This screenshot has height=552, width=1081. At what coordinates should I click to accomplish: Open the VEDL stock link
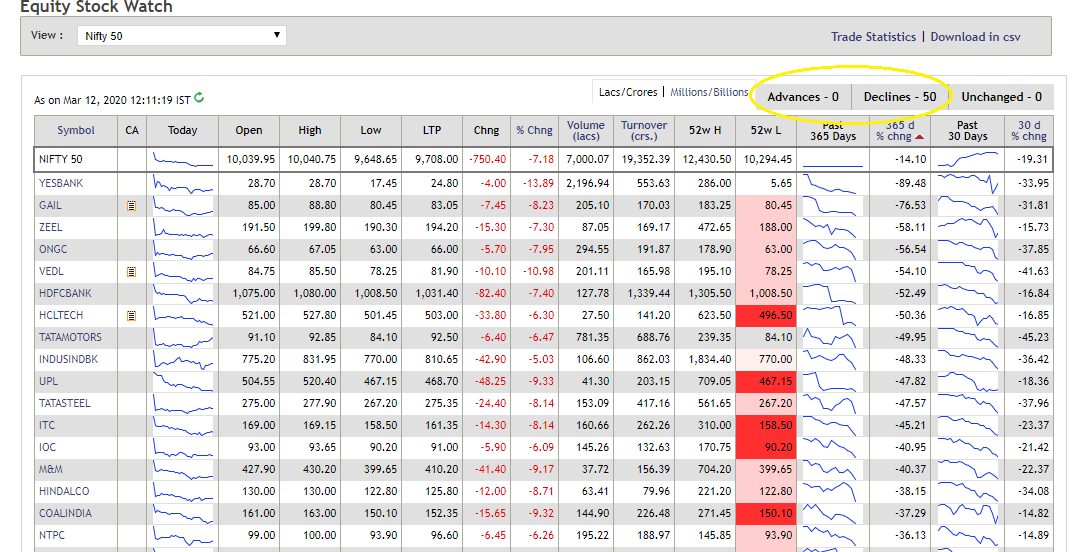(x=51, y=272)
